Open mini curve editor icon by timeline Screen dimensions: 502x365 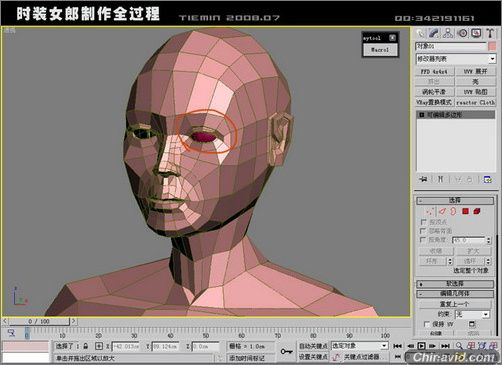coord(11,332)
